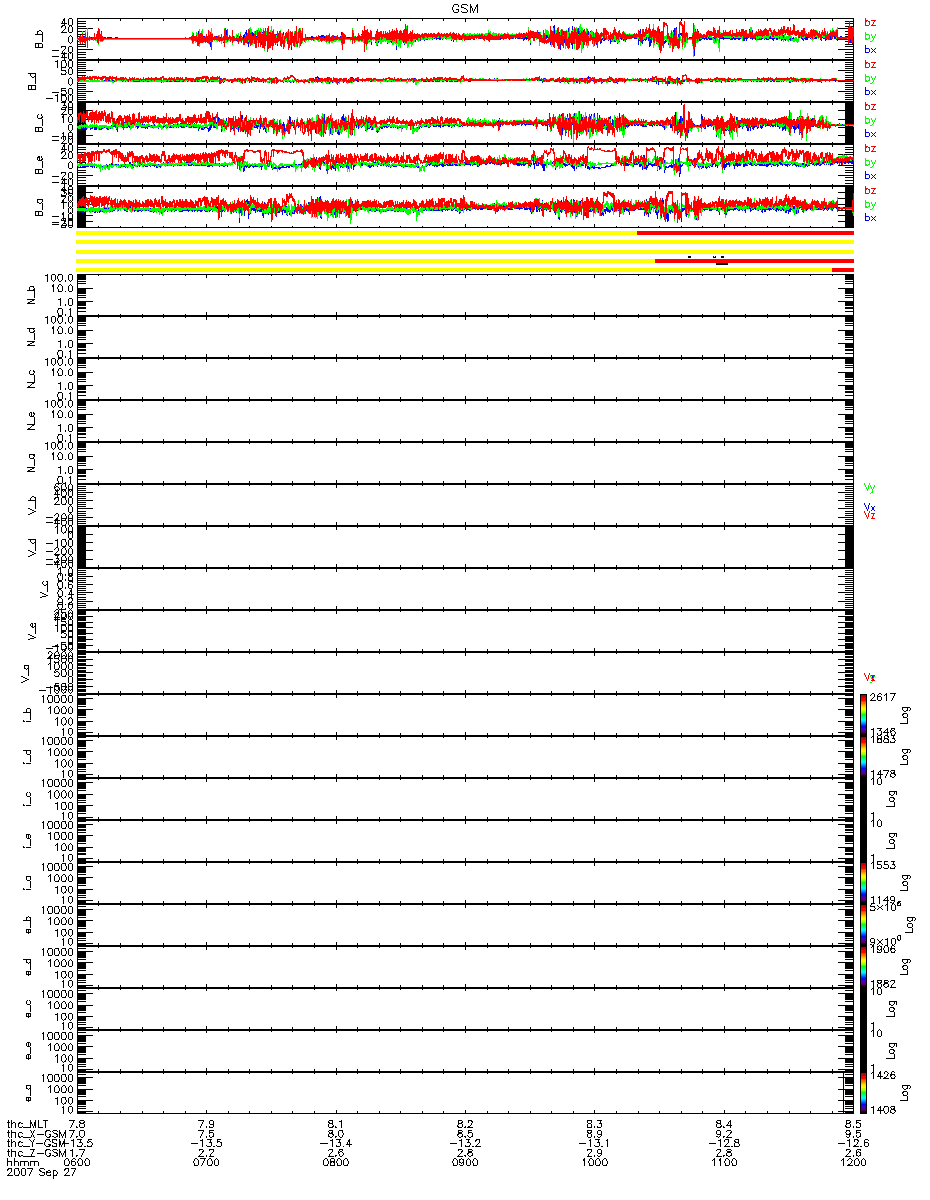Image resolution: width=930 pixels, height=1200 pixels.
Task: Click the i_a ion spectrogram label
Action: (26, 883)
